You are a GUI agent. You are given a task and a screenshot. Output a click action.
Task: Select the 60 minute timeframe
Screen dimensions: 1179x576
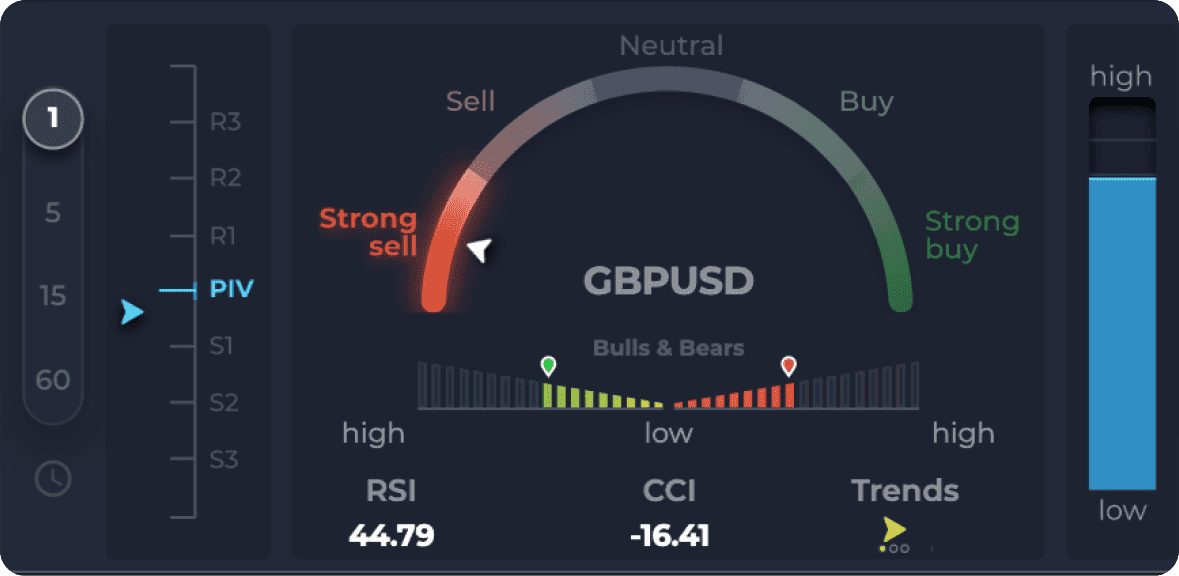[53, 380]
